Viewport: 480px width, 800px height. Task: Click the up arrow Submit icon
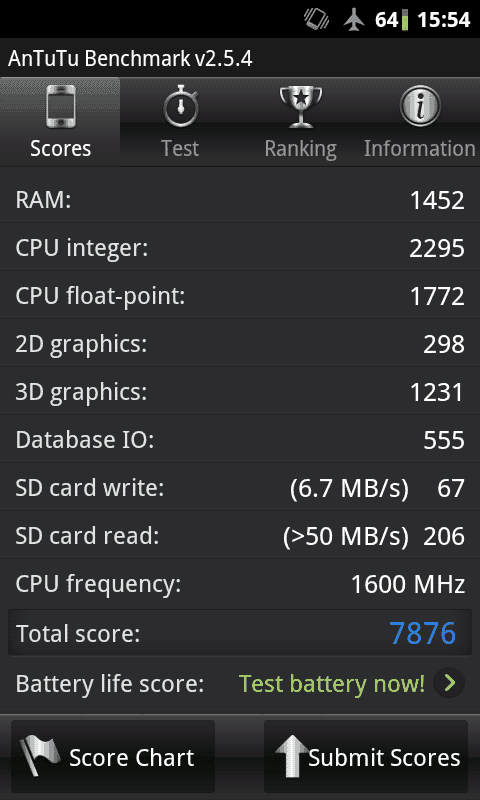click(x=292, y=756)
